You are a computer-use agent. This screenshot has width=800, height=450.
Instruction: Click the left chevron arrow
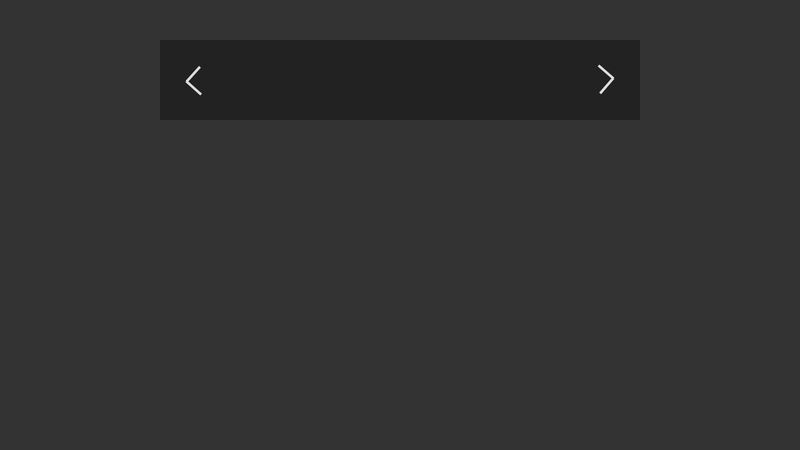193,81
